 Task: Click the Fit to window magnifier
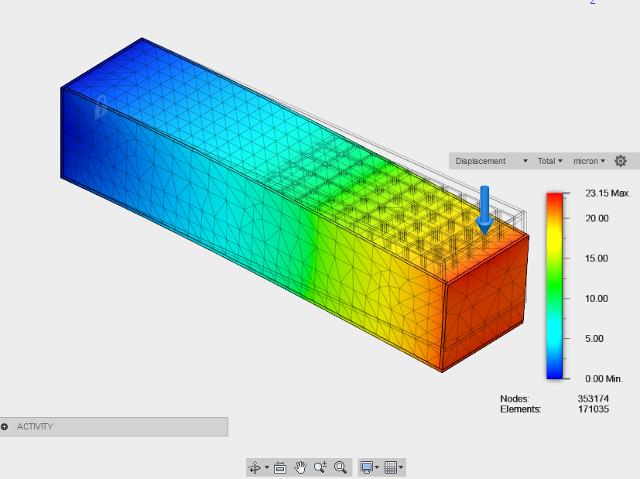(x=340, y=467)
